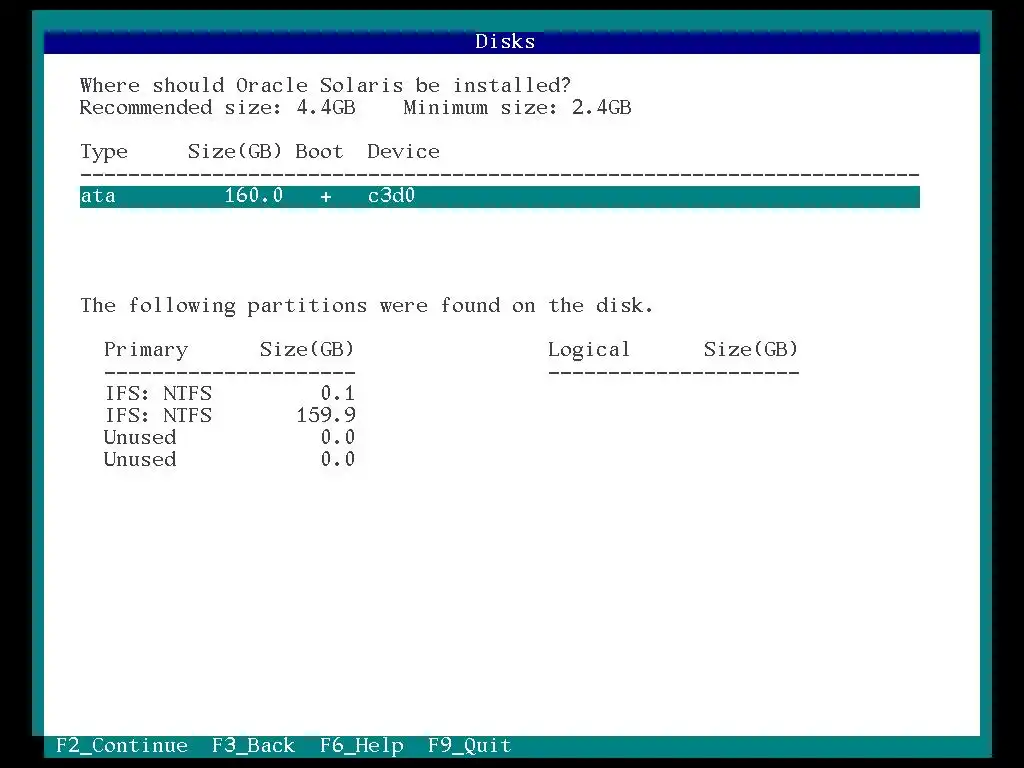Open F6_Help in the bottom bar
Viewport: 1024px width, 768px height.
362,745
